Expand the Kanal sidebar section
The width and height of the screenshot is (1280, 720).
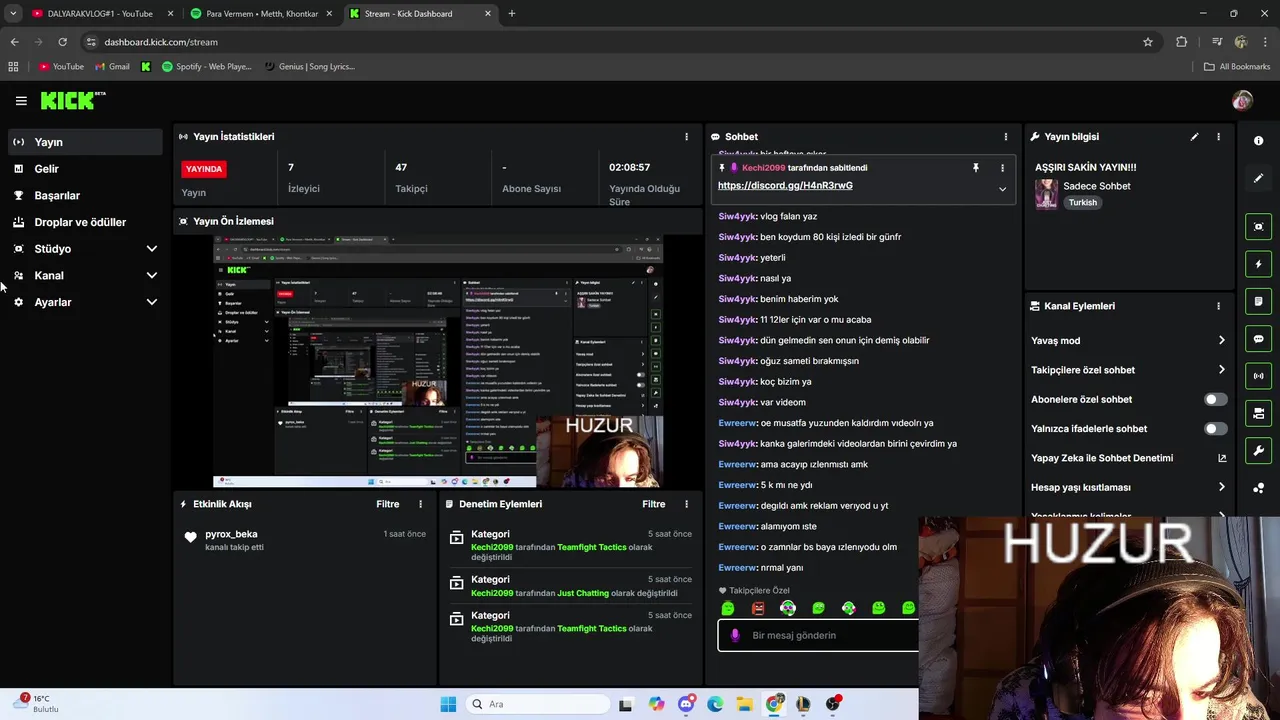pos(152,276)
